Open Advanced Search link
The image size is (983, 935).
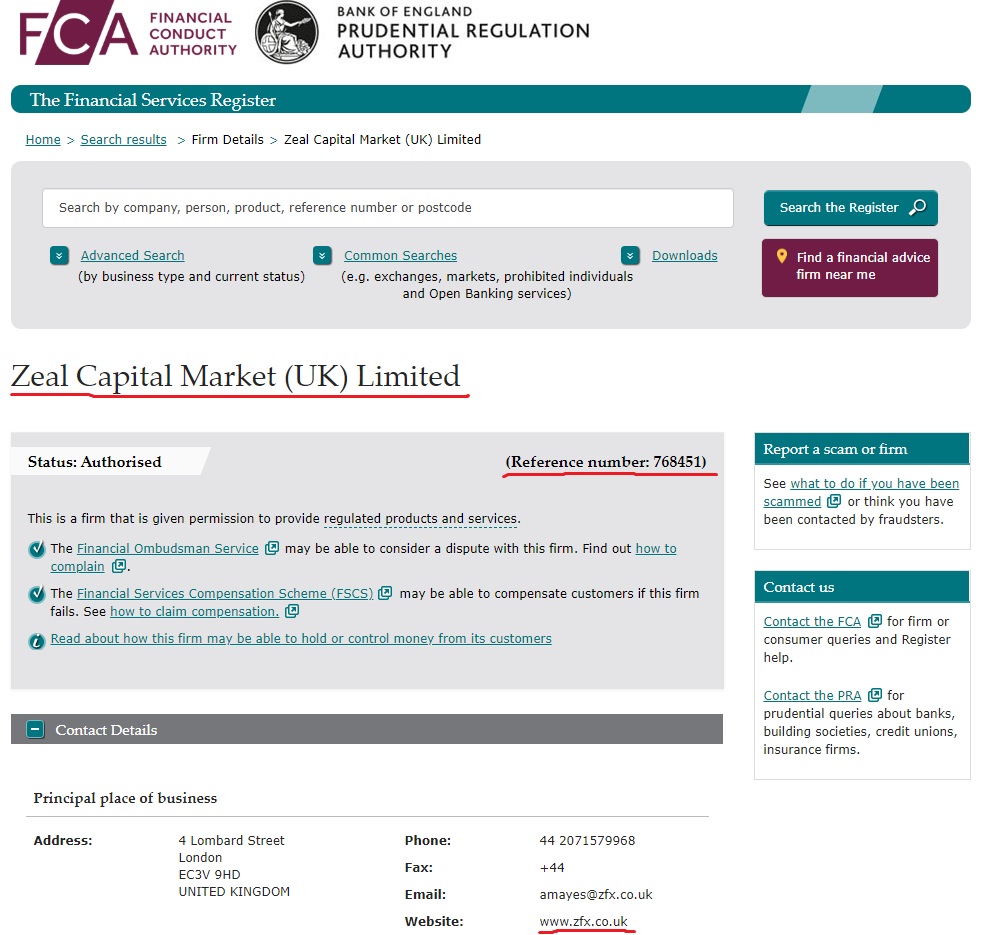[132, 255]
